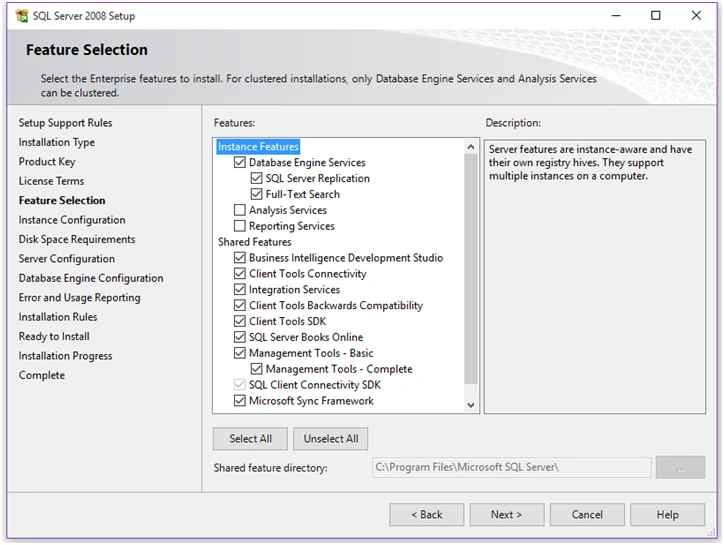Viewport: 724px width, 545px height.
Task: Select Microsoft Sync Framework label
Action: pos(311,400)
